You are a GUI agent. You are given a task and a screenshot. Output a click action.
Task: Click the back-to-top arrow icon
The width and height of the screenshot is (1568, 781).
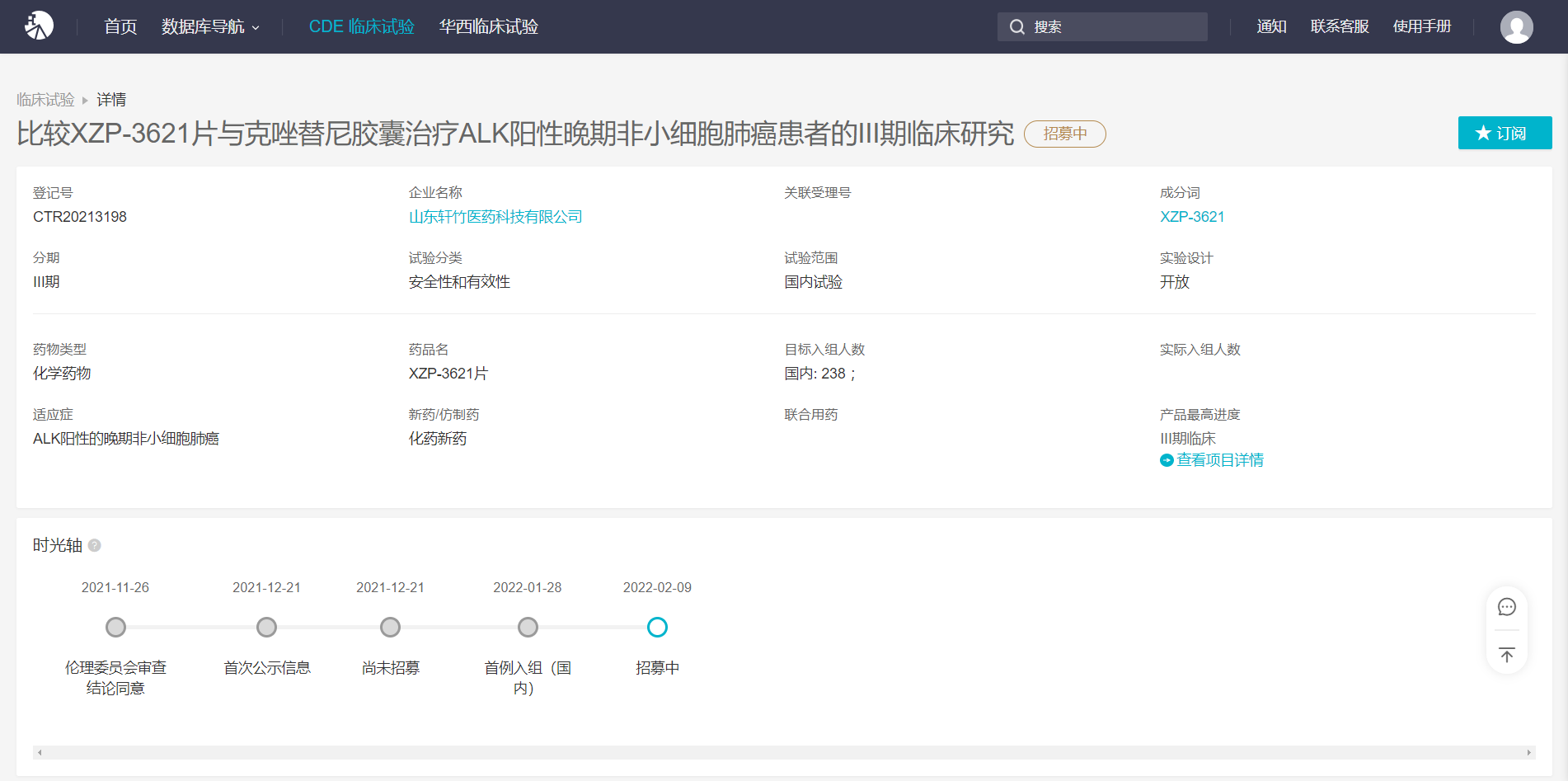click(x=1506, y=656)
